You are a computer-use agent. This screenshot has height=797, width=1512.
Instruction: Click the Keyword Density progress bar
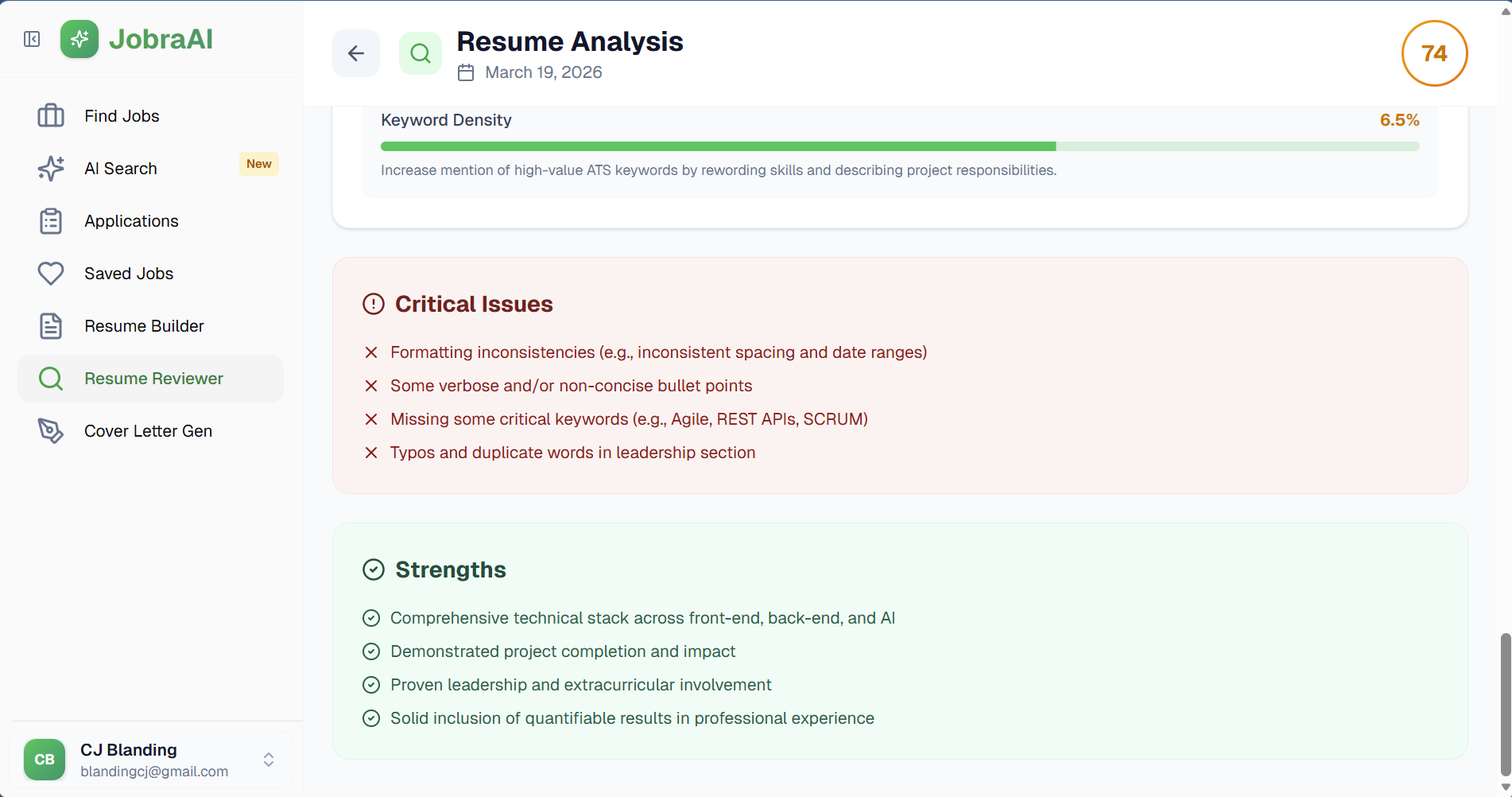tap(900, 146)
